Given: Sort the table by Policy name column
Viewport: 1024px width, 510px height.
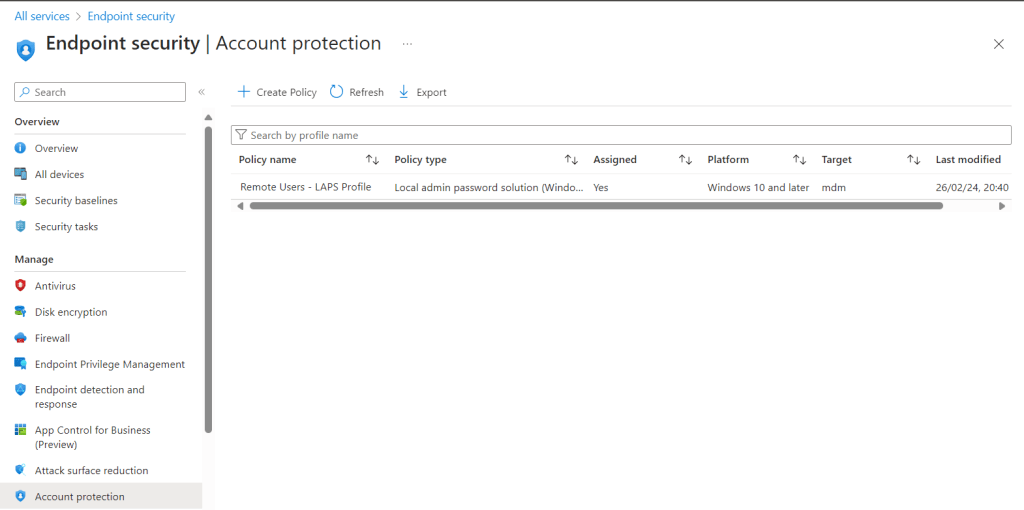Looking at the screenshot, I should pyautogui.click(x=372, y=160).
